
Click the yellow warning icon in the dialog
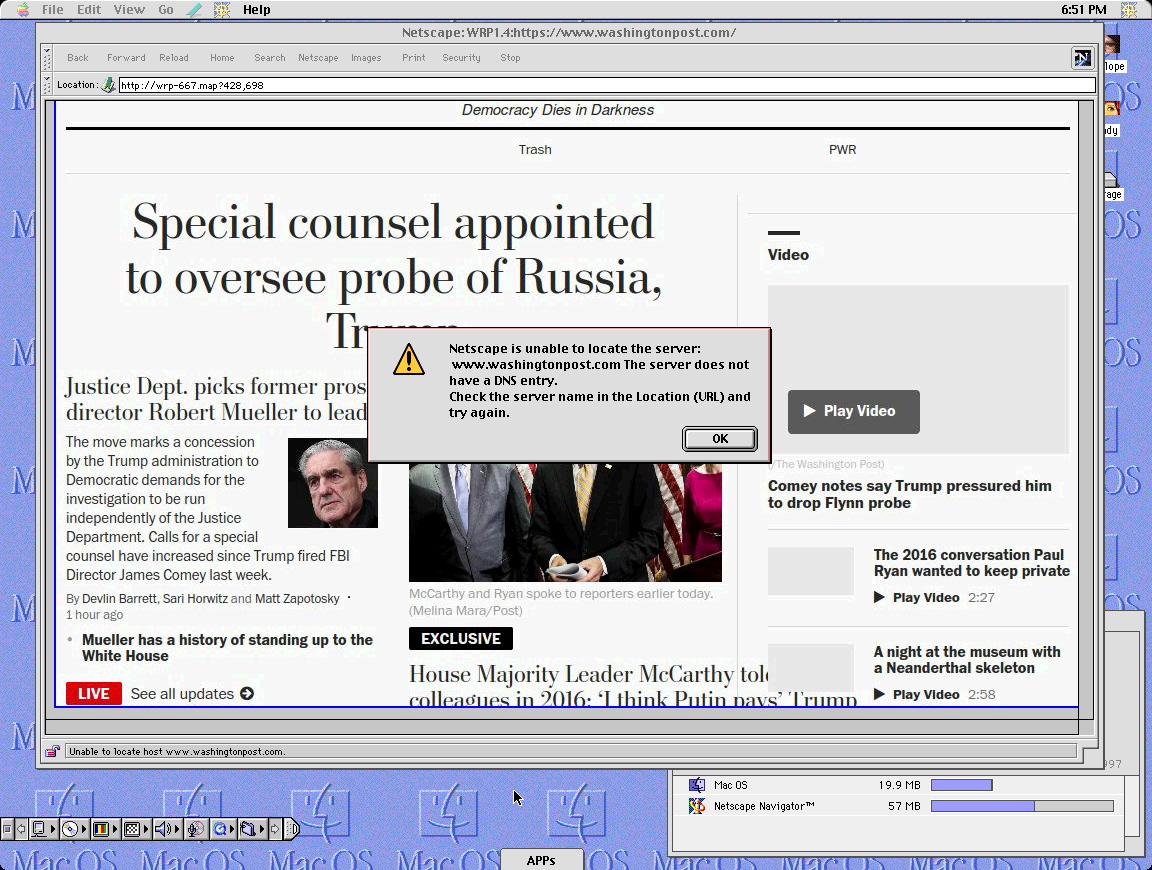coord(408,359)
